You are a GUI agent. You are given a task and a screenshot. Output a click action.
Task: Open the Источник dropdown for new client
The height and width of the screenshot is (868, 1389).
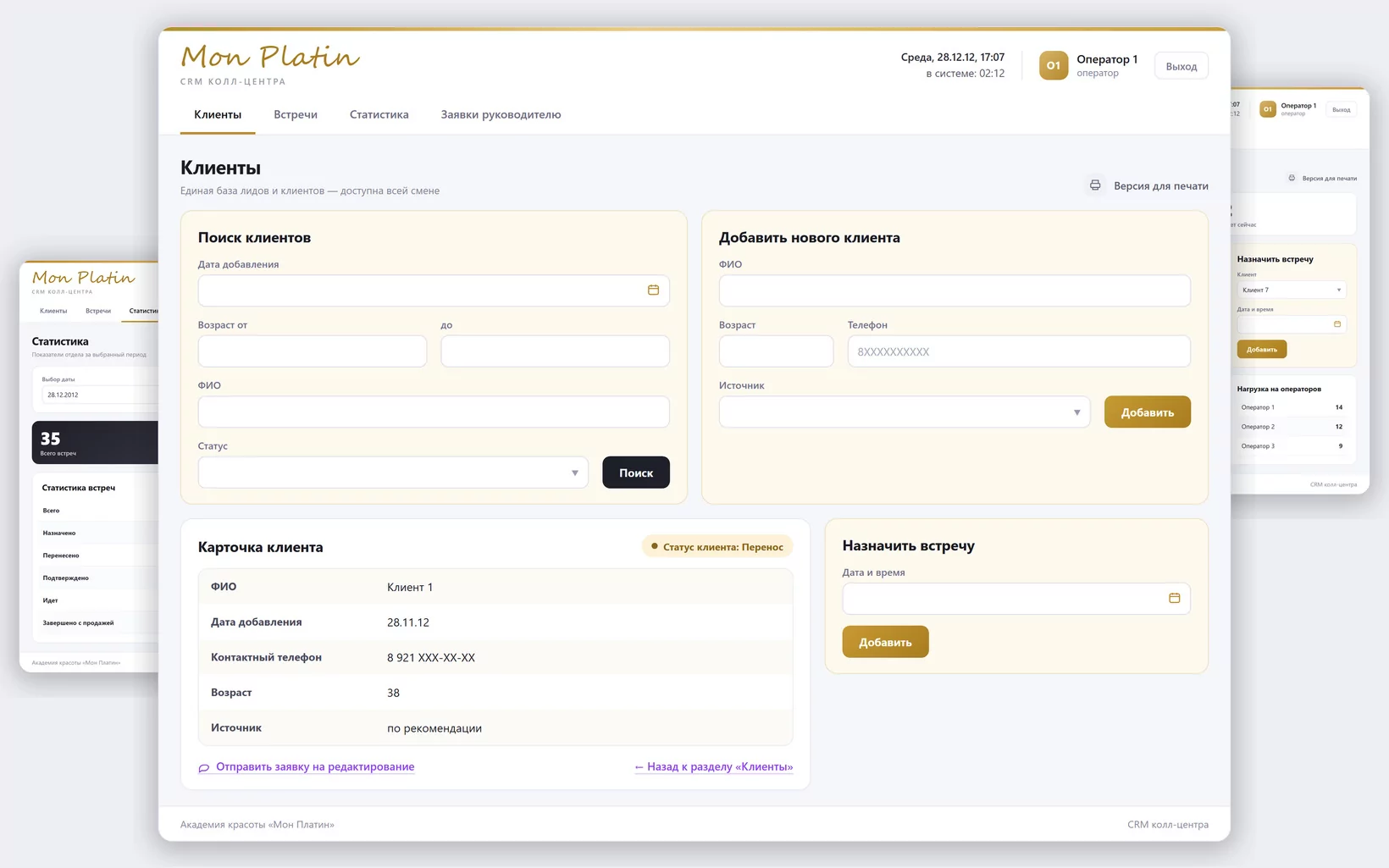coord(905,412)
